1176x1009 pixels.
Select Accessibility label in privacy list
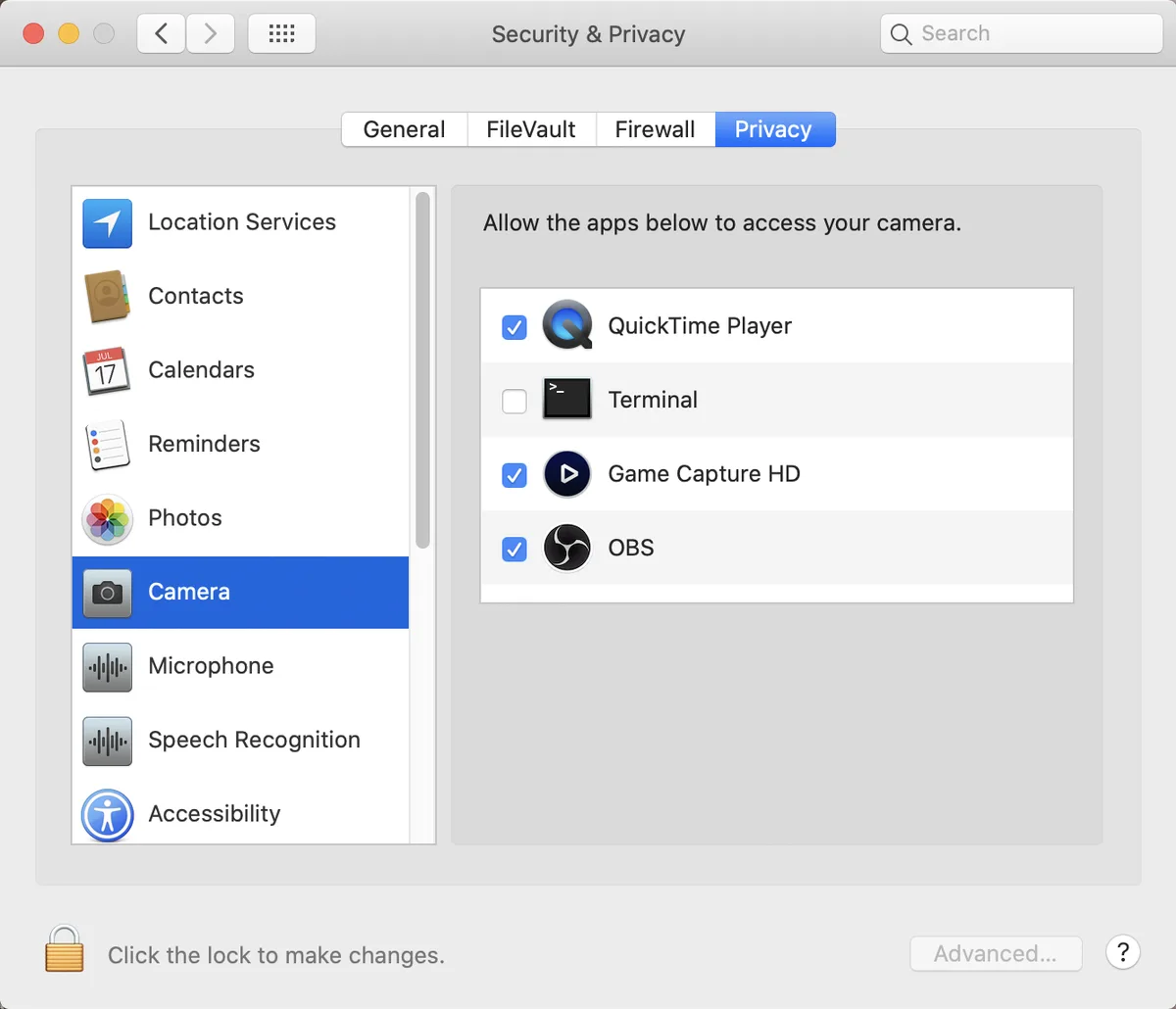215,814
